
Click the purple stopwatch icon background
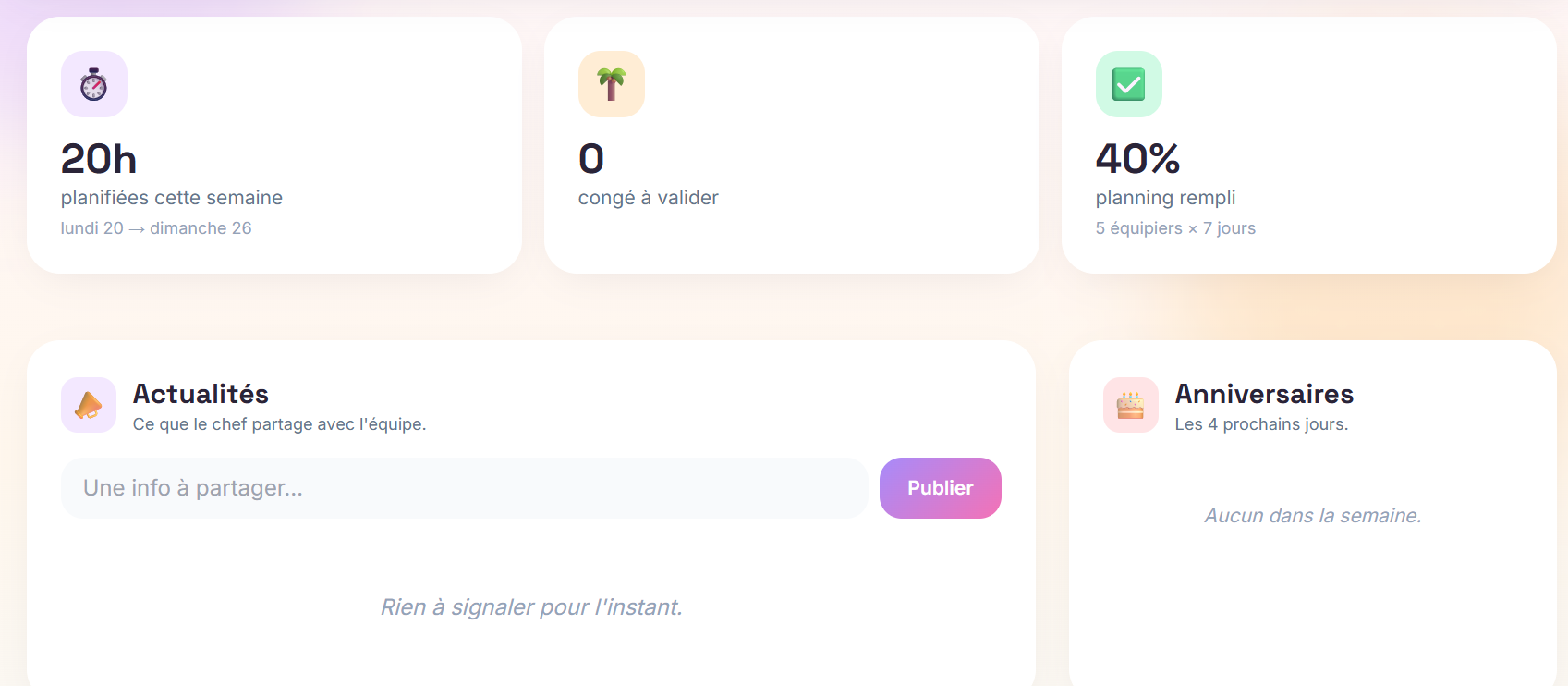pyautogui.click(x=93, y=84)
